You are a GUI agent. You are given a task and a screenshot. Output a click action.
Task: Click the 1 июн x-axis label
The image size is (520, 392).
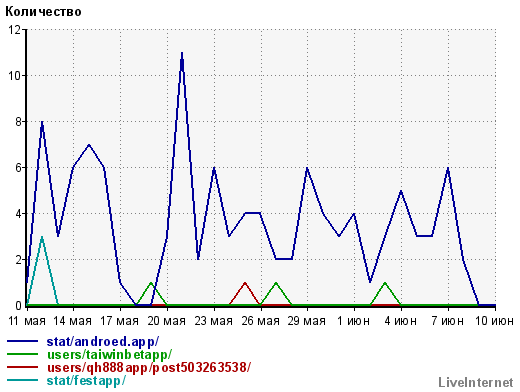click(x=353, y=321)
